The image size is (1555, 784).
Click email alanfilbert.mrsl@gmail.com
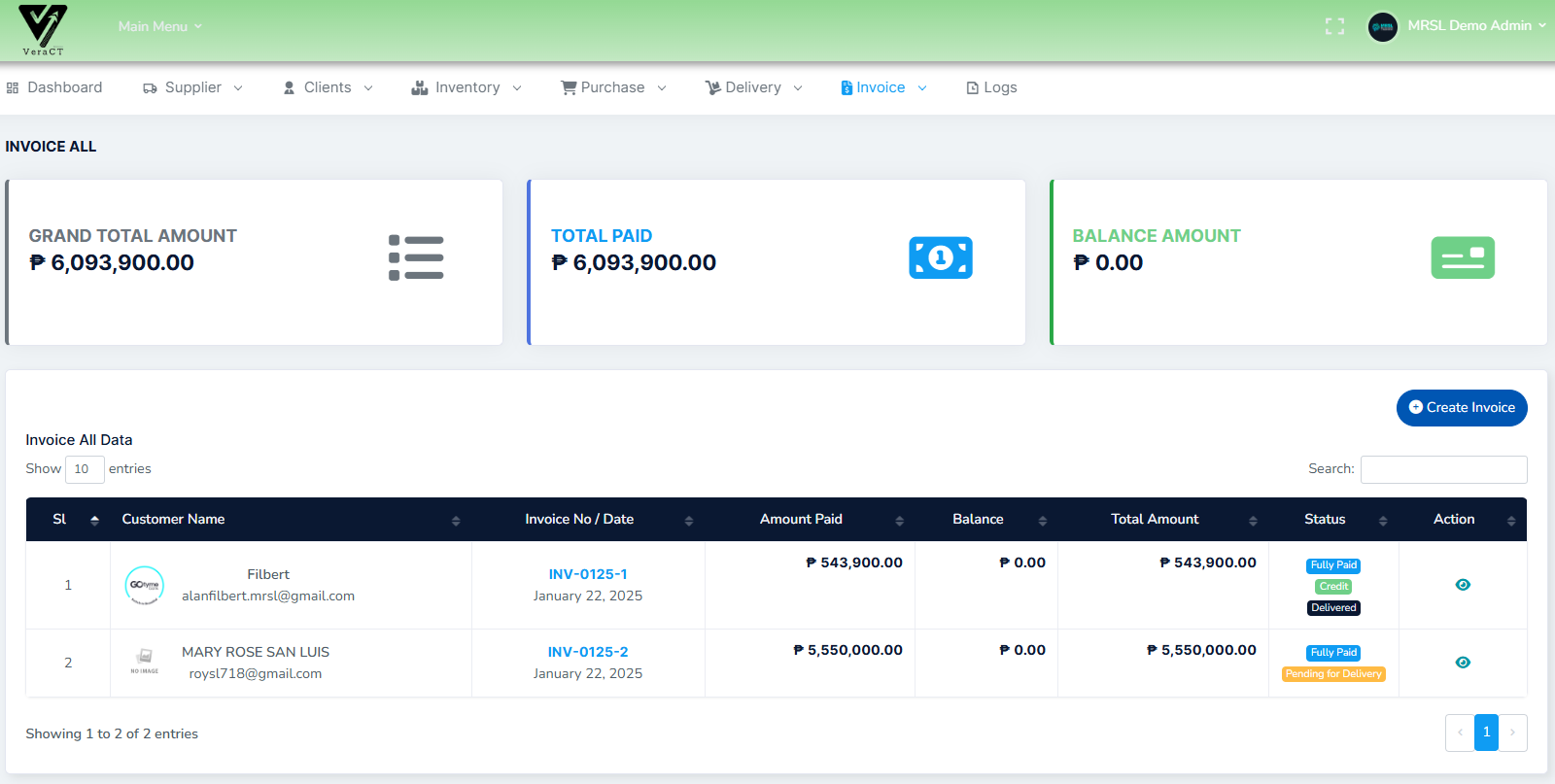tap(268, 597)
